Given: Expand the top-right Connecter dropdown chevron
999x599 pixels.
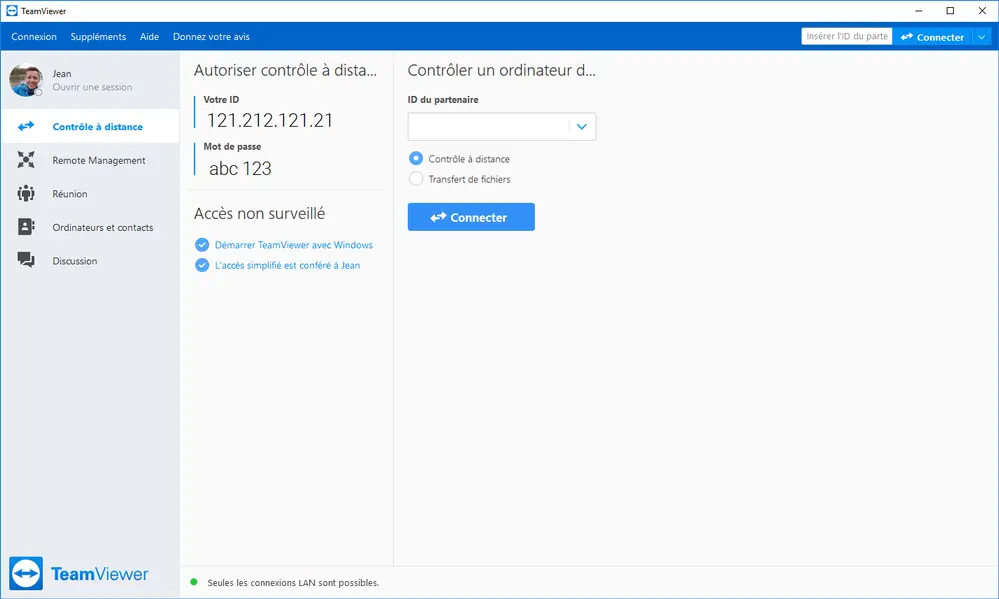Looking at the screenshot, I should [x=982, y=37].
